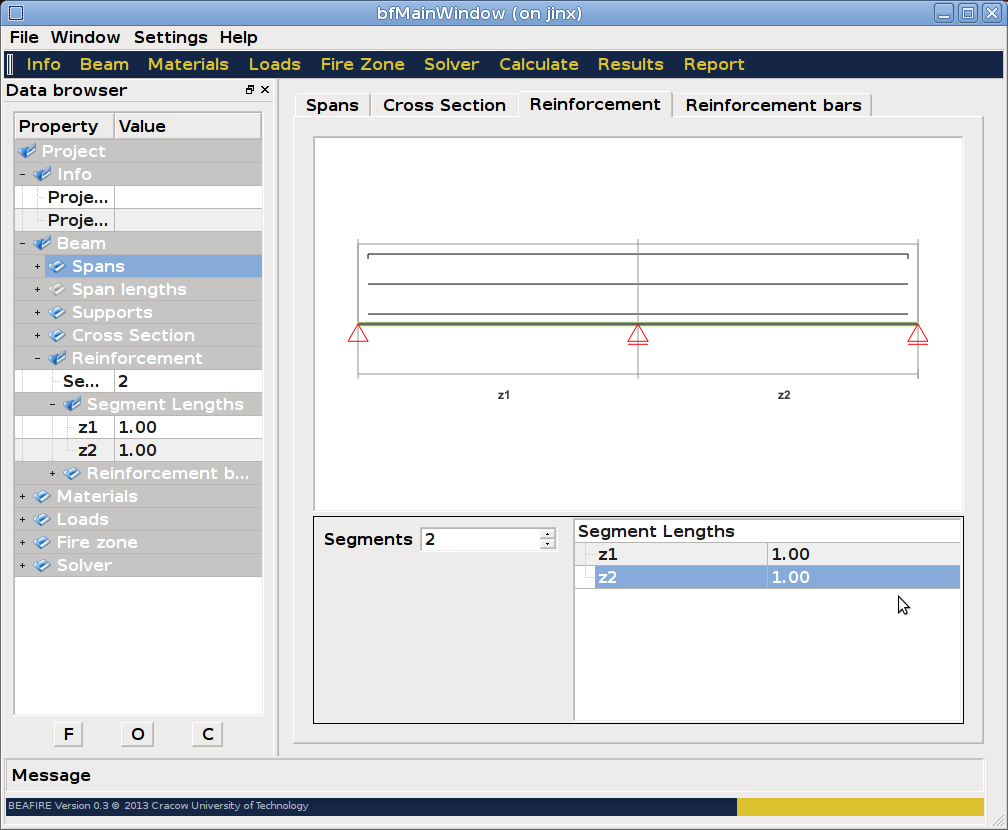Expand the Span lengths tree node
The image size is (1008, 830).
coord(38,290)
